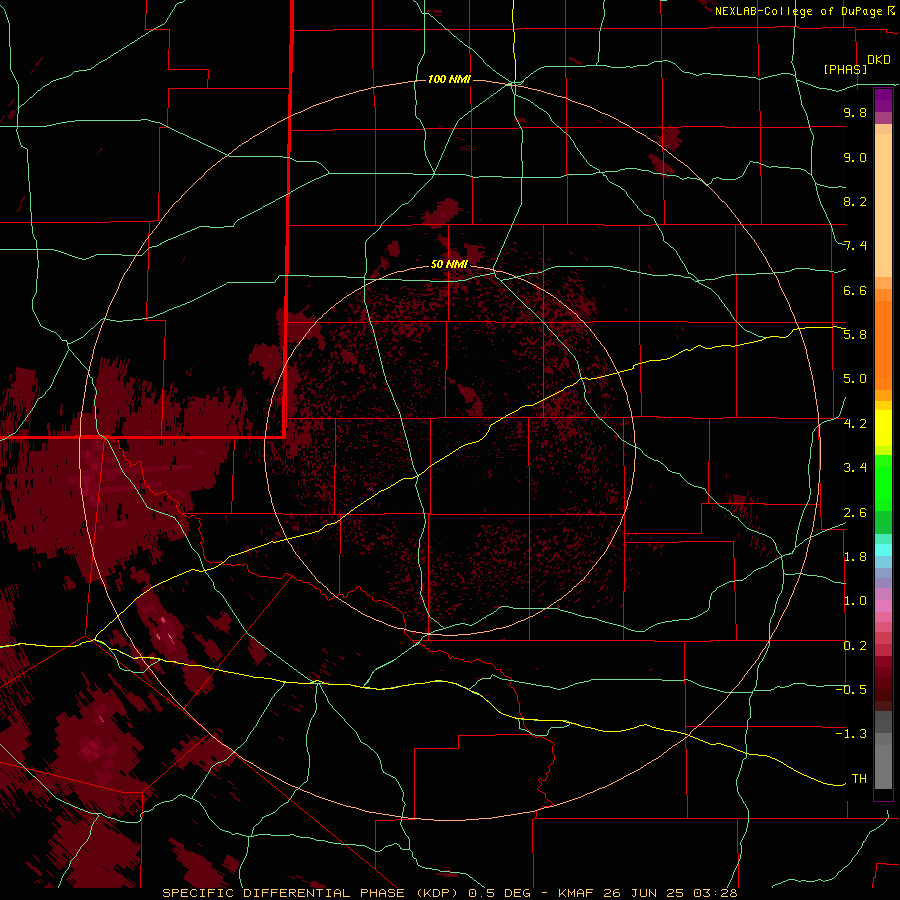Viewport: 900px width, 900px height.
Task: Click the 4.2 value on the color scale
Action: tap(855, 424)
